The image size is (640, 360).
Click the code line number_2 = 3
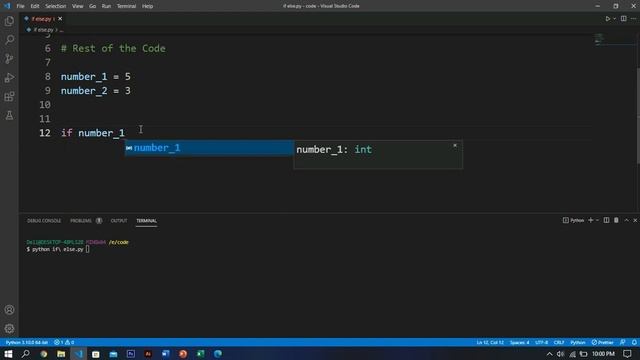[x=96, y=91]
